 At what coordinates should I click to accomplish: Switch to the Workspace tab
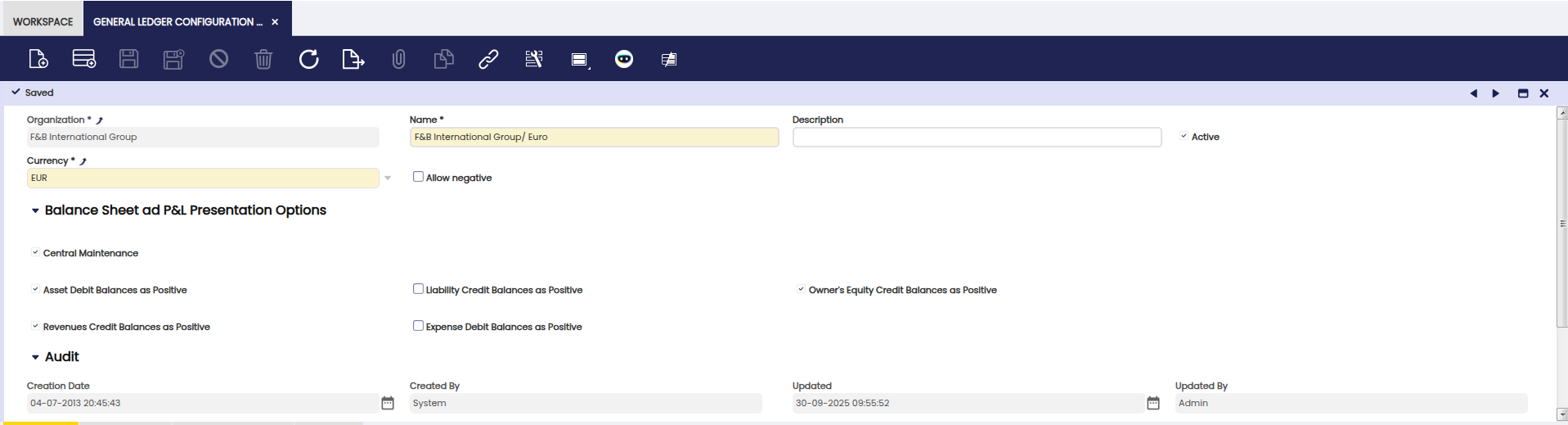tap(43, 21)
